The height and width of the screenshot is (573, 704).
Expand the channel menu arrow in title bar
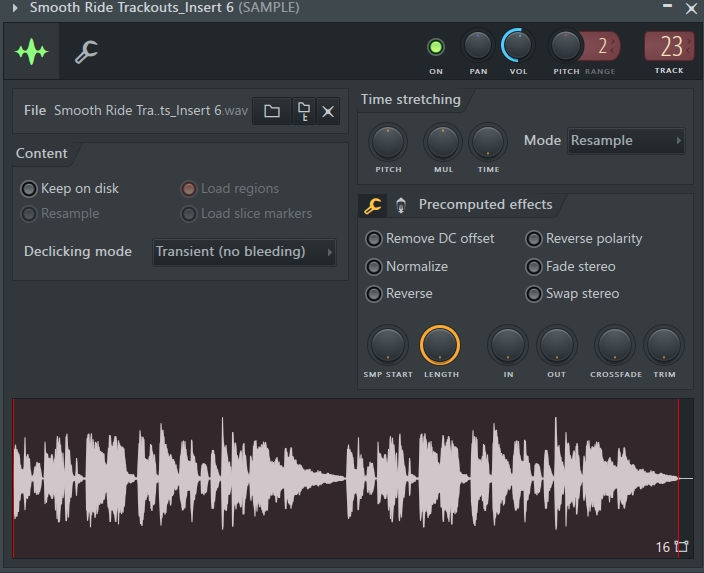coord(15,8)
